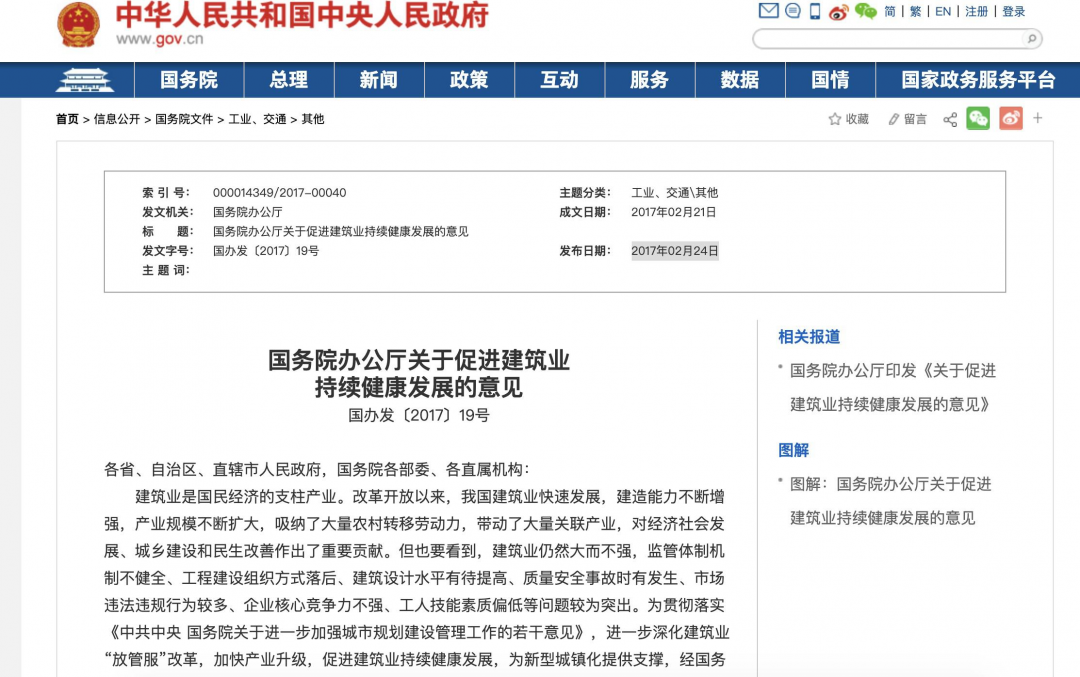Go to 工业、交通 in breadcrumb
The height and width of the screenshot is (677, 1080).
tap(257, 119)
